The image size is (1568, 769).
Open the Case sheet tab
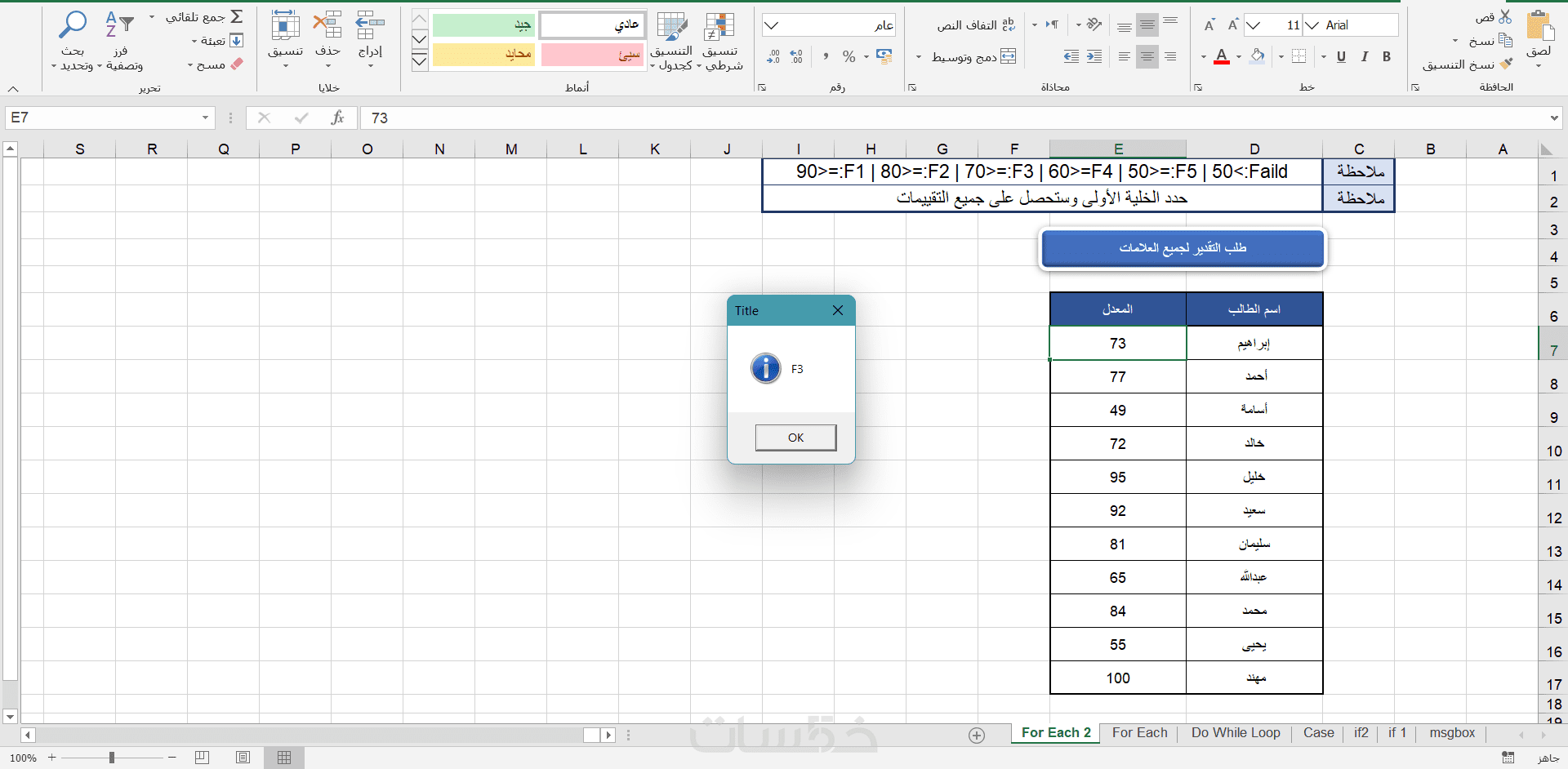(1318, 733)
